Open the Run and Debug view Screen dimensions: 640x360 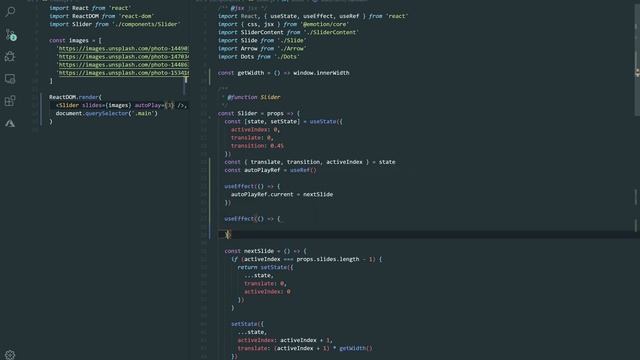(10, 56)
